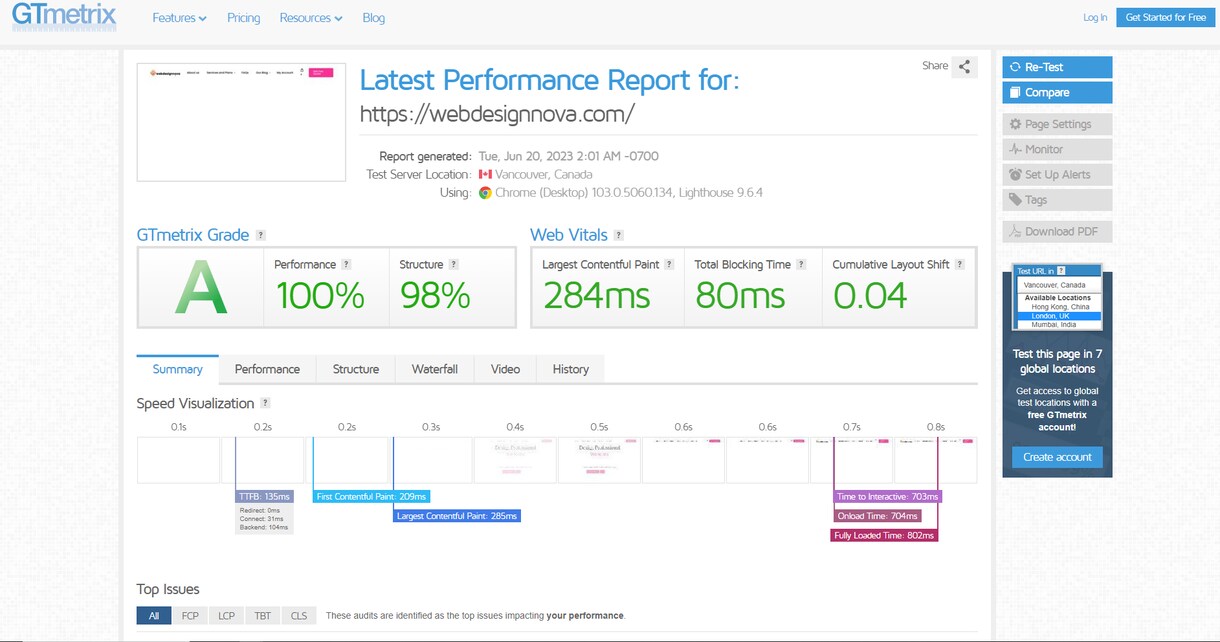Viewport: 1220px width, 642px height.
Task: Click the Compare button
Action: [x=1057, y=93]
